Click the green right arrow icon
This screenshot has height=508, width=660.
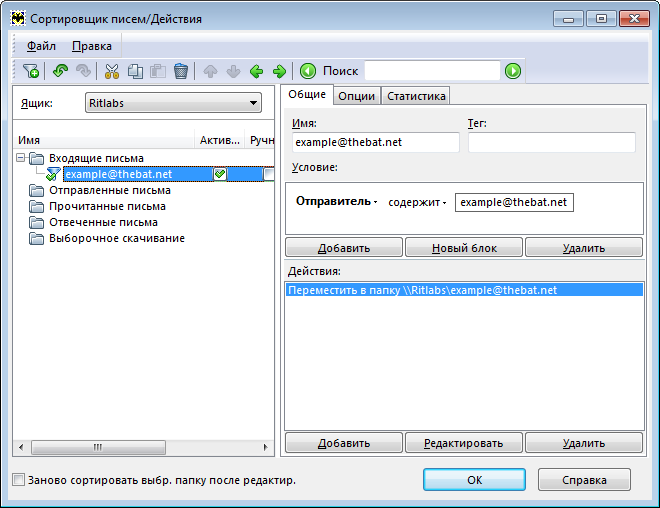[x=279, y=71]
